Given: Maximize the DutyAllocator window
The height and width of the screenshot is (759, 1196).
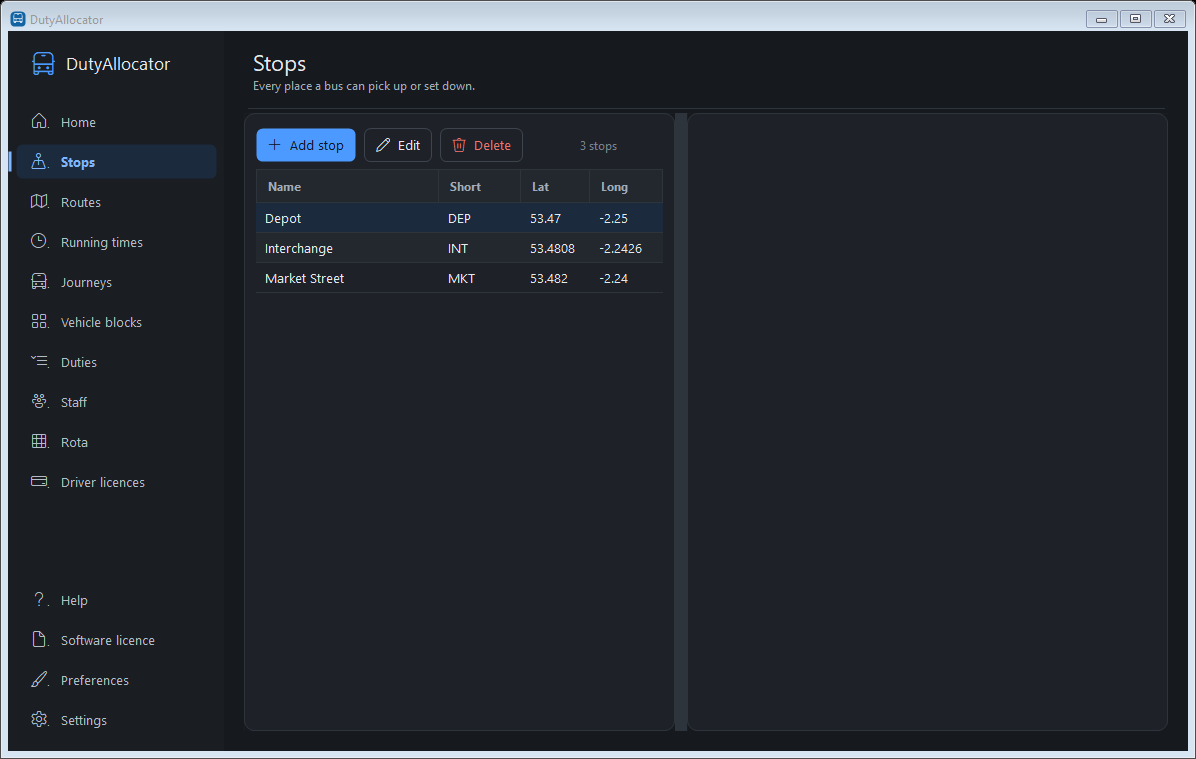Looking at the screenshot, I should 1135,18.
